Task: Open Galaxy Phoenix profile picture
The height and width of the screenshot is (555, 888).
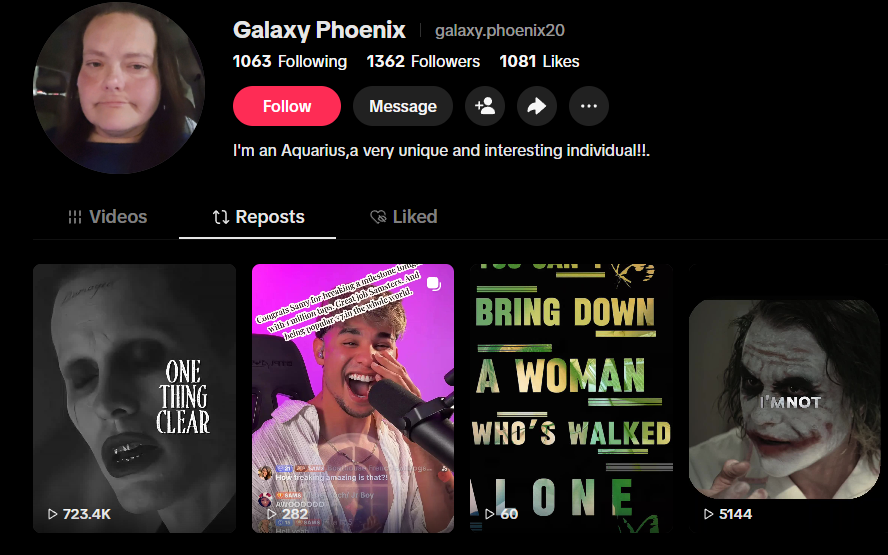Action: click(x=119, y=88)
